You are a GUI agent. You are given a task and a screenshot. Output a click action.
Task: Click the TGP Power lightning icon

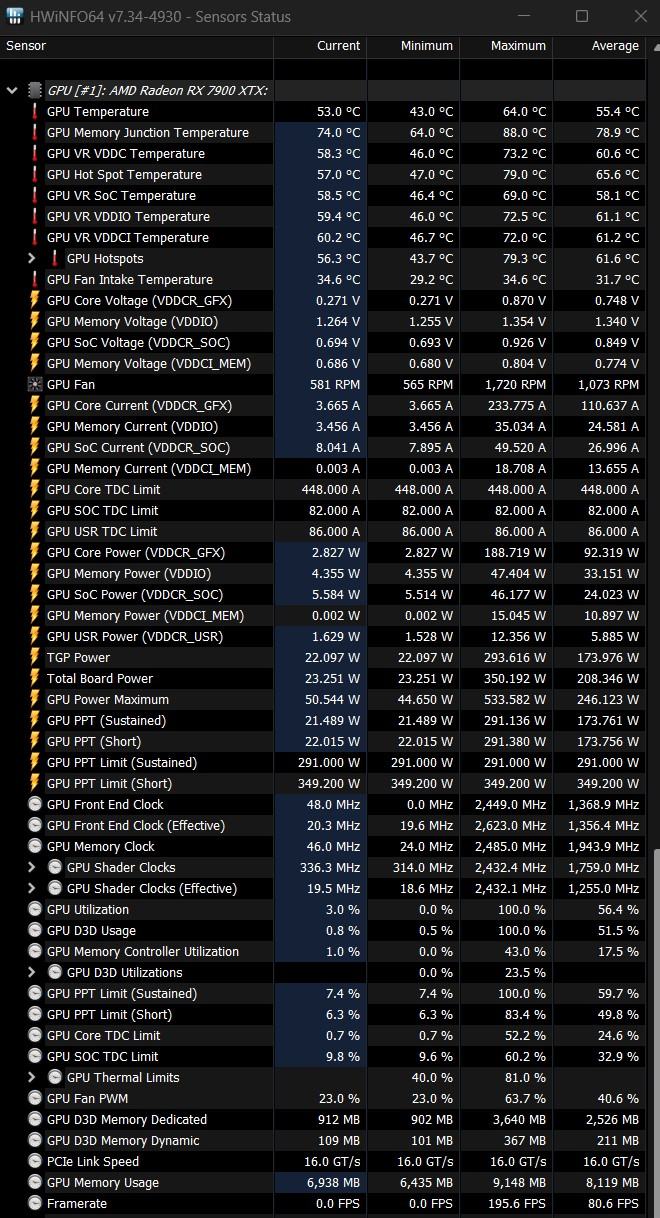click(x=35, y=657)
